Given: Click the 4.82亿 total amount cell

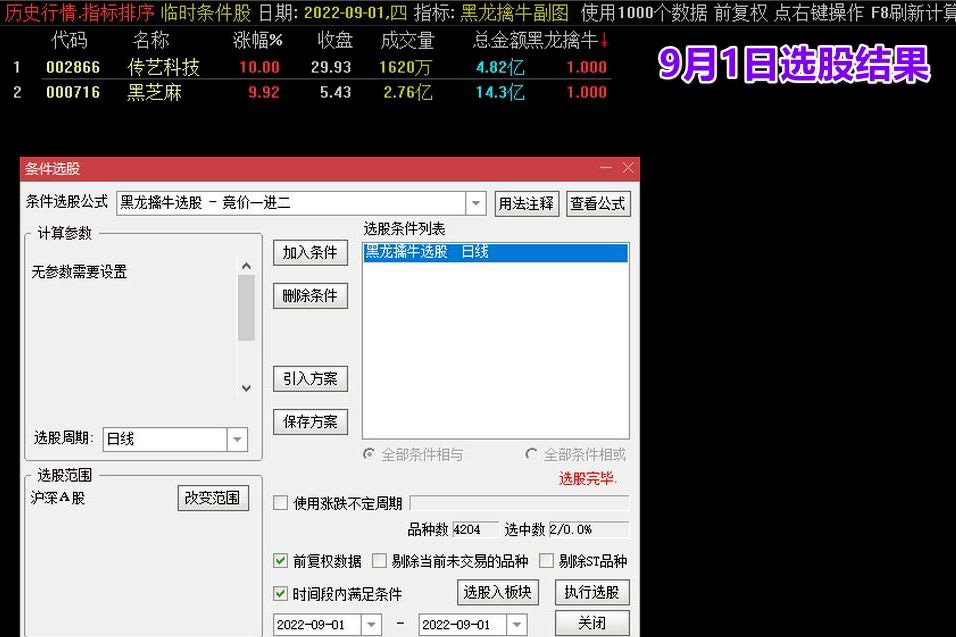Looking at the screenshot, I should [500, 67].
